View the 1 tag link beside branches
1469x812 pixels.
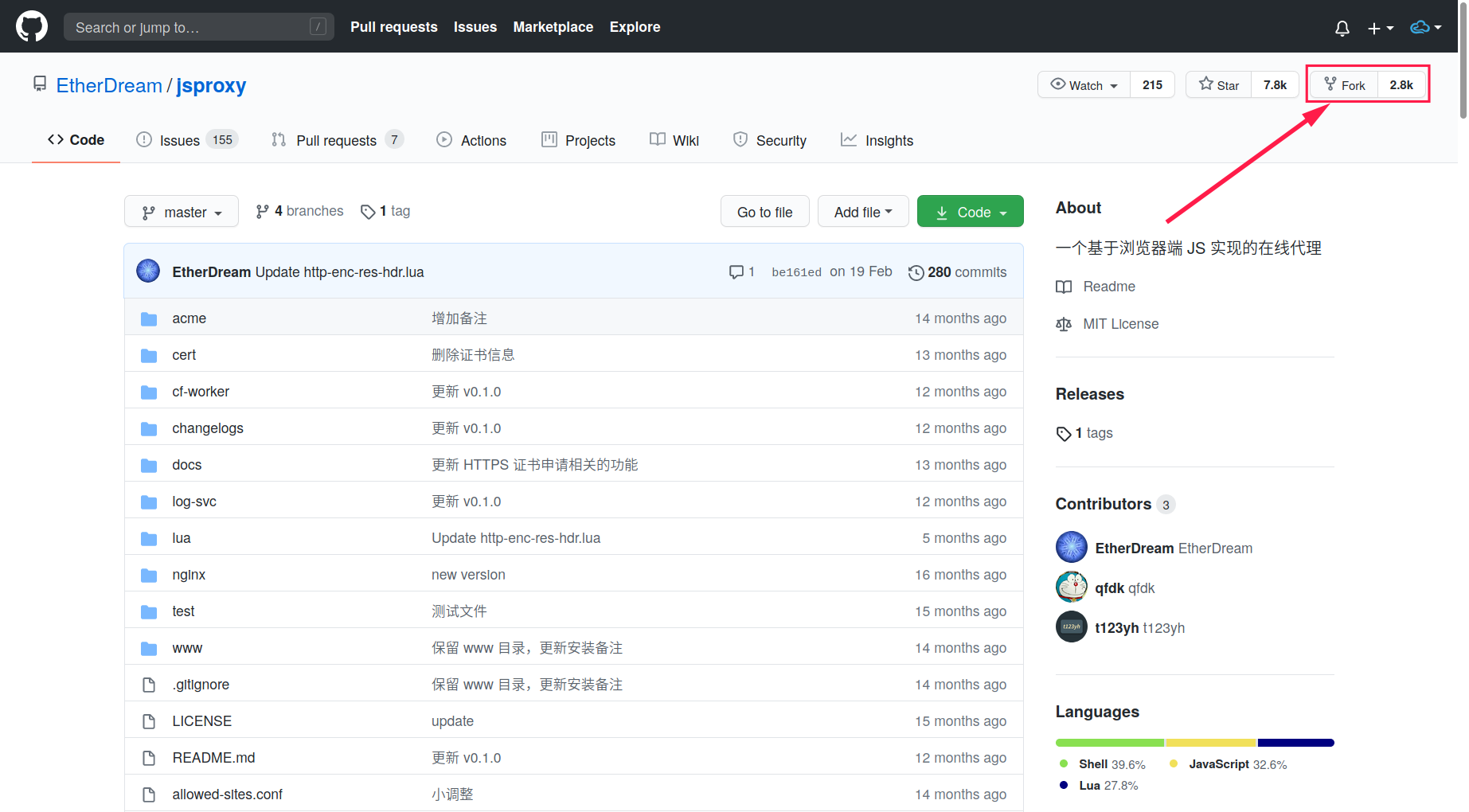pos(385,211)
